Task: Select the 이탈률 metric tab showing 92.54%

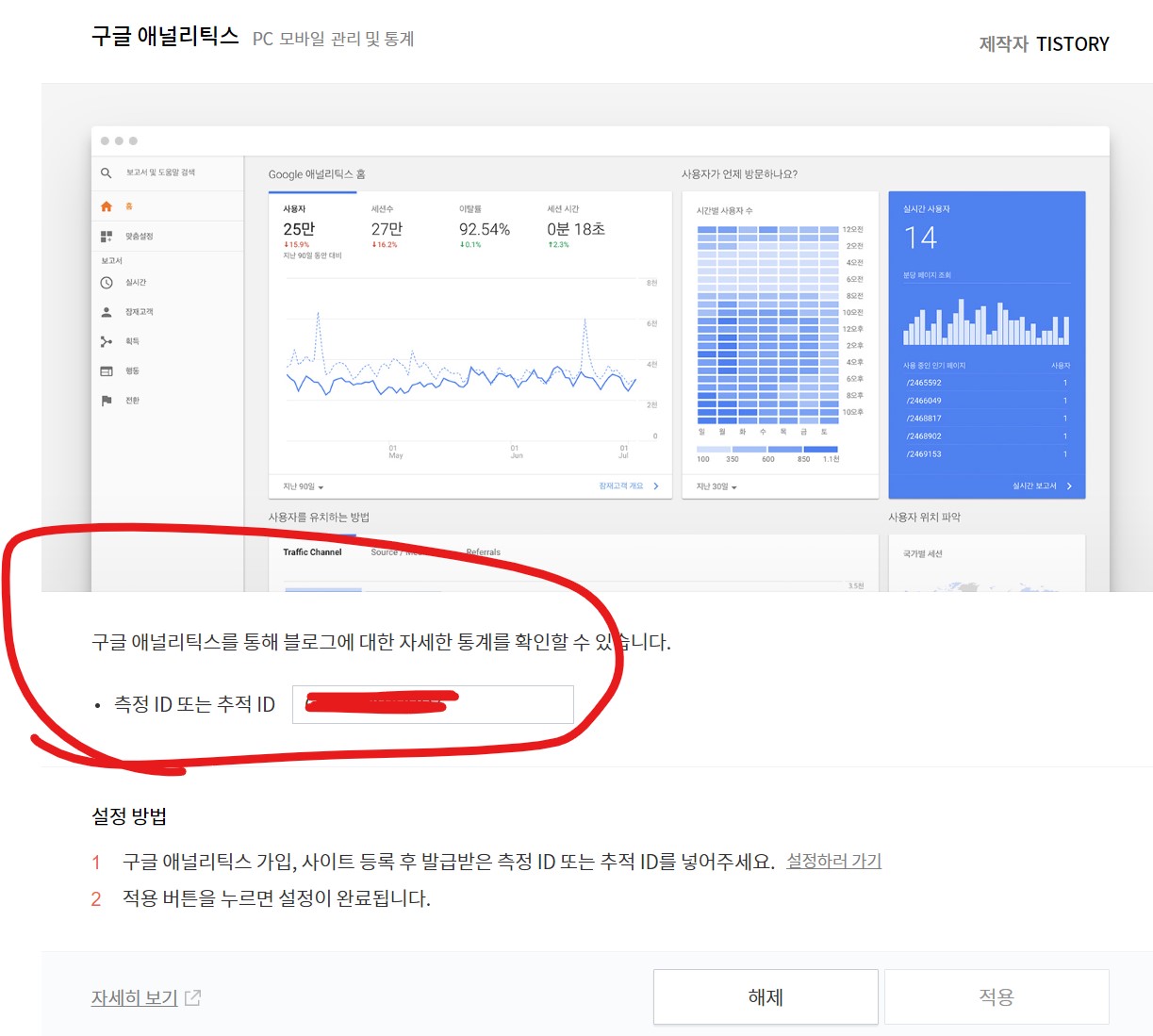Action: click(x=485, y=226)
